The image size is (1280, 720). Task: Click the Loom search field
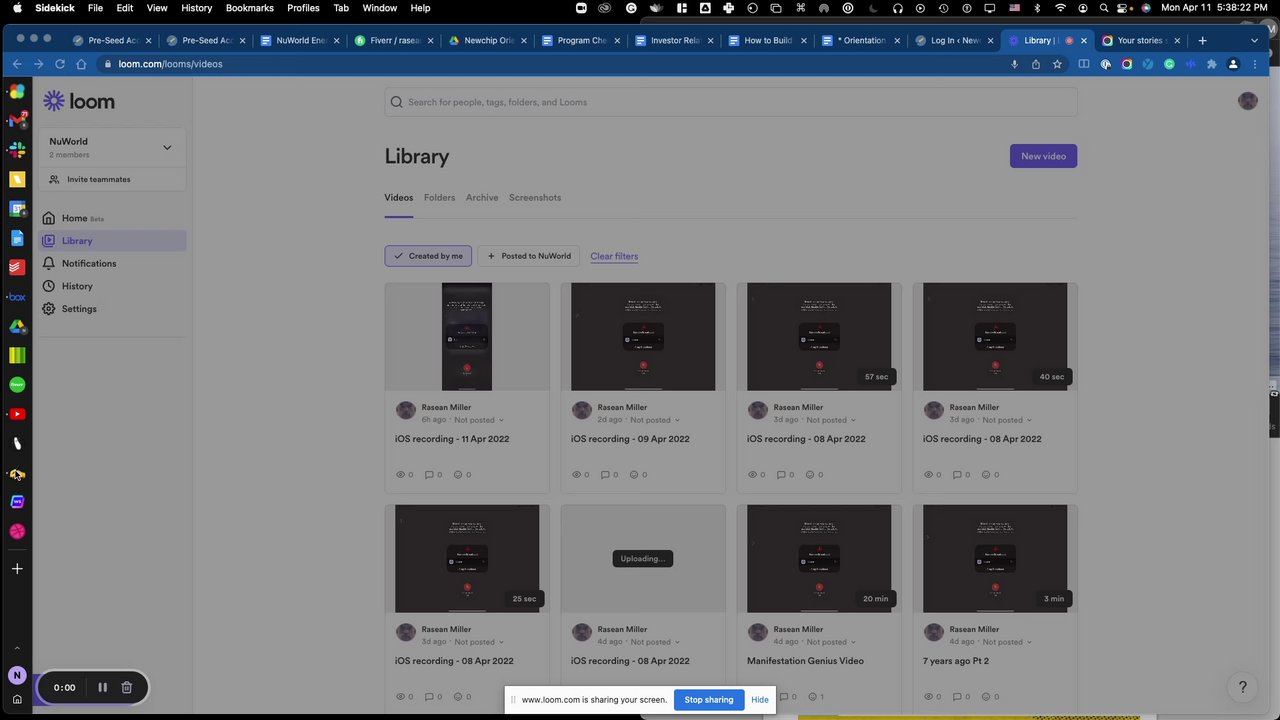[x=731, y=102]
